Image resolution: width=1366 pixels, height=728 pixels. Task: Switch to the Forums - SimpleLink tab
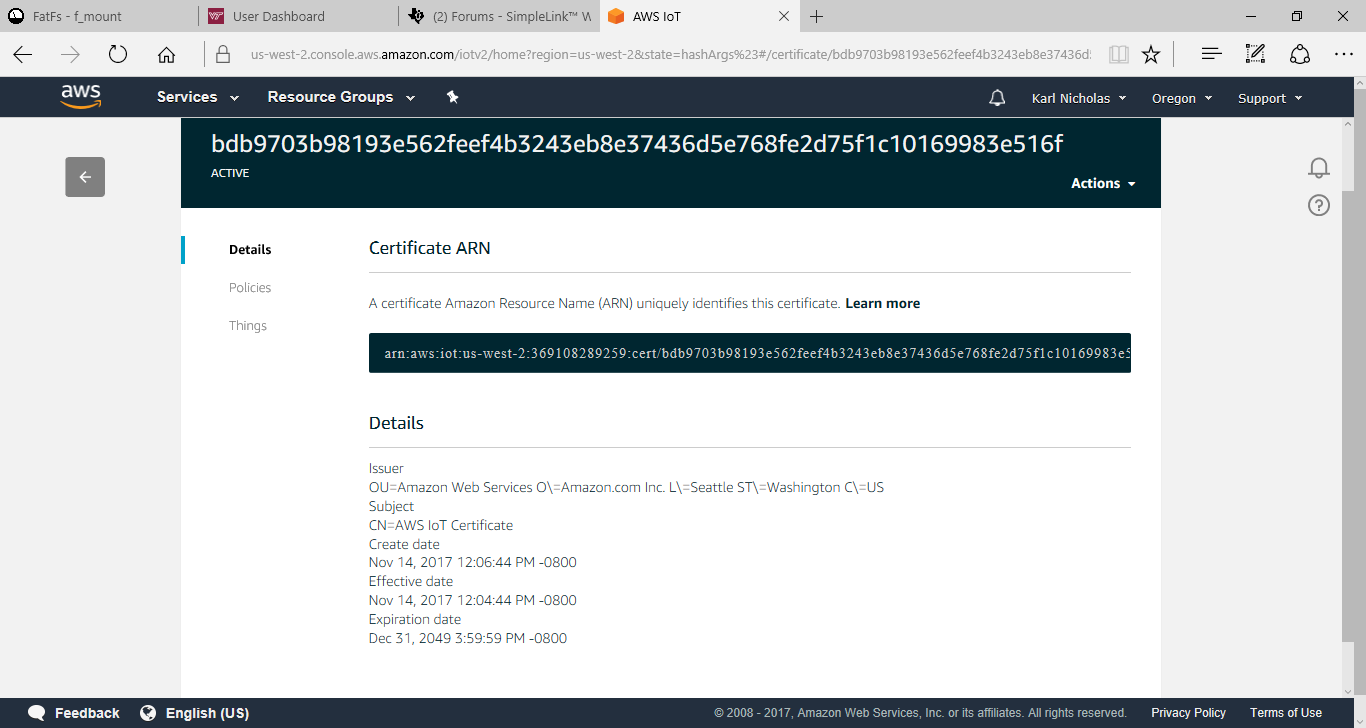[x=499, y=16]
